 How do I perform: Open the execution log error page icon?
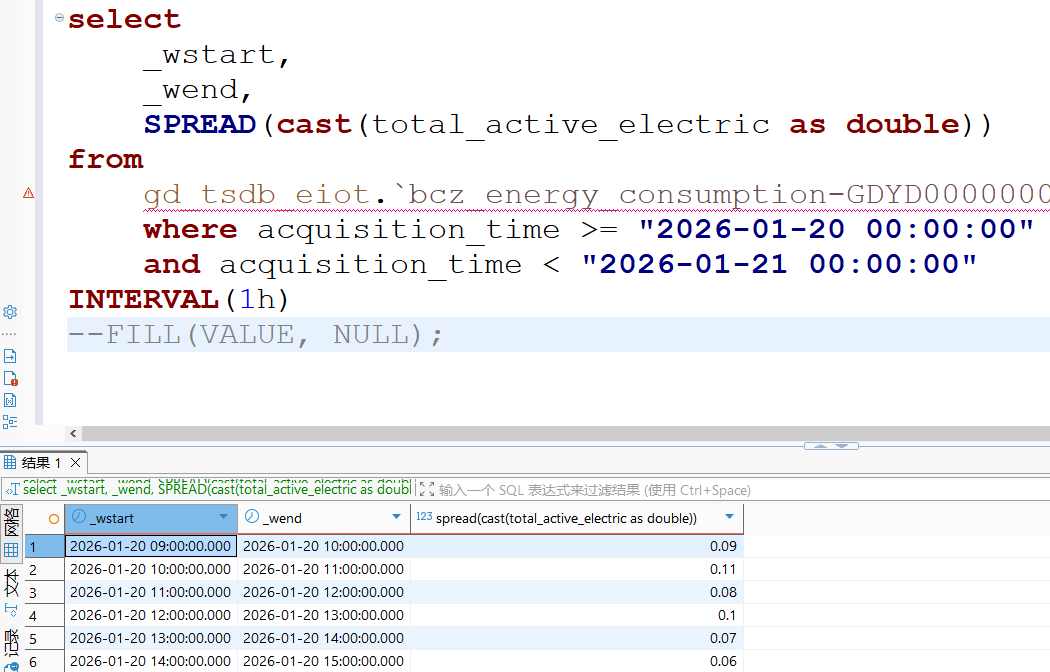(10, 378)
